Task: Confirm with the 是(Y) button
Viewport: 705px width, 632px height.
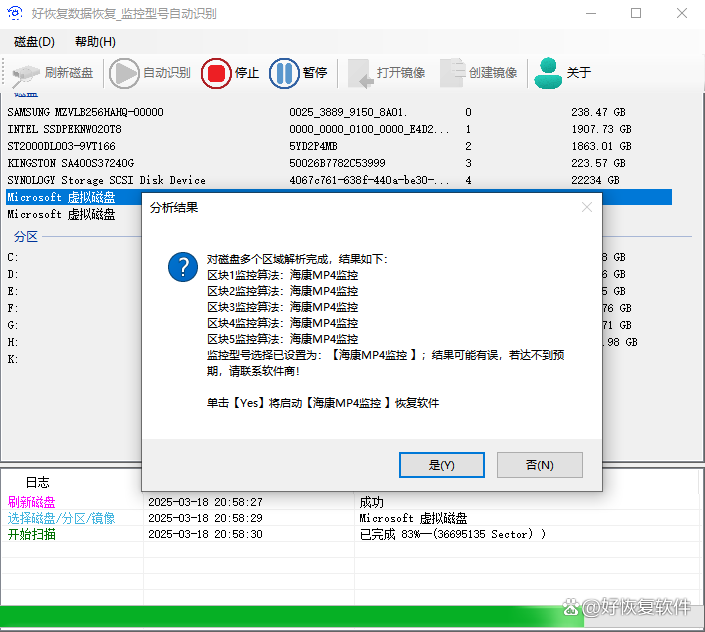Action: pyautogui.click(x=442, y=465)
